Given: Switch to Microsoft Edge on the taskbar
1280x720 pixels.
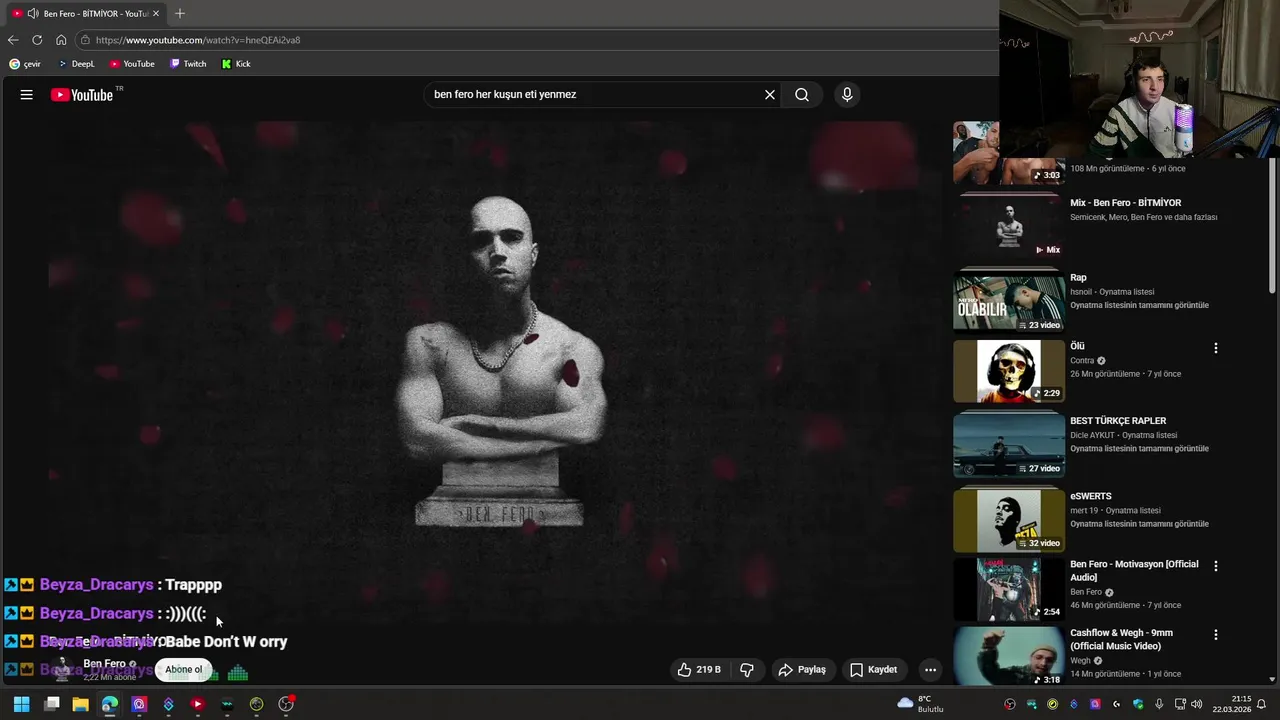Looking at the screenshot, I should tap(110, 704).
